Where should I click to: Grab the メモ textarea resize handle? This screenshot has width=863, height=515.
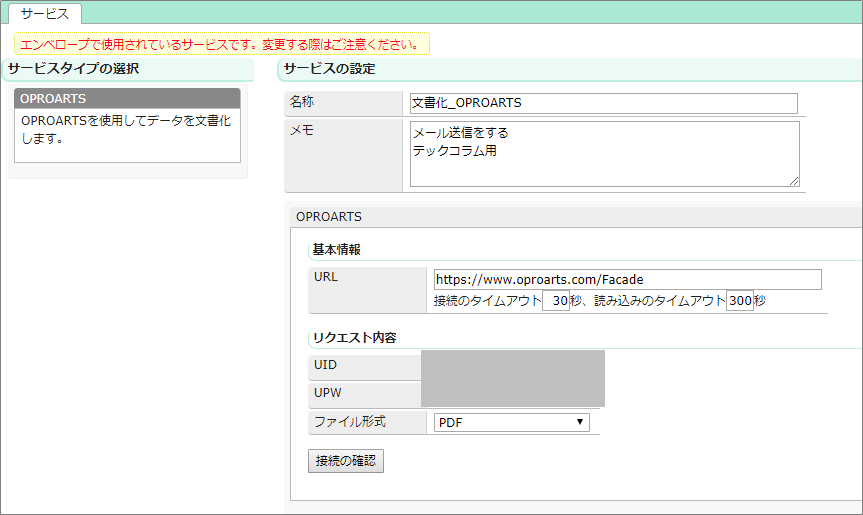click(794, 181)
